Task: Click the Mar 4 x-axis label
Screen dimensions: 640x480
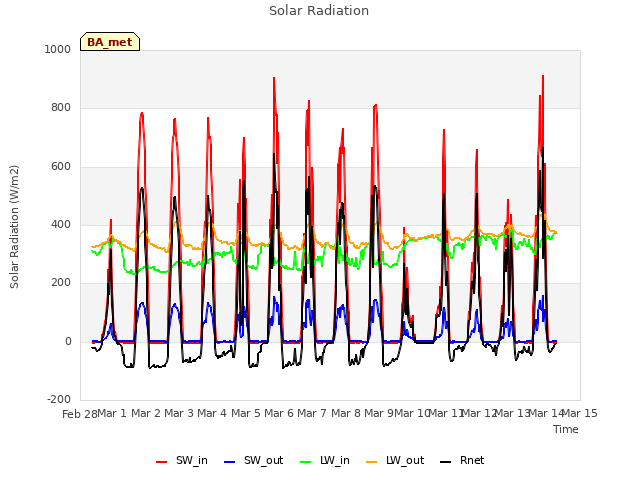Action: 212,413
